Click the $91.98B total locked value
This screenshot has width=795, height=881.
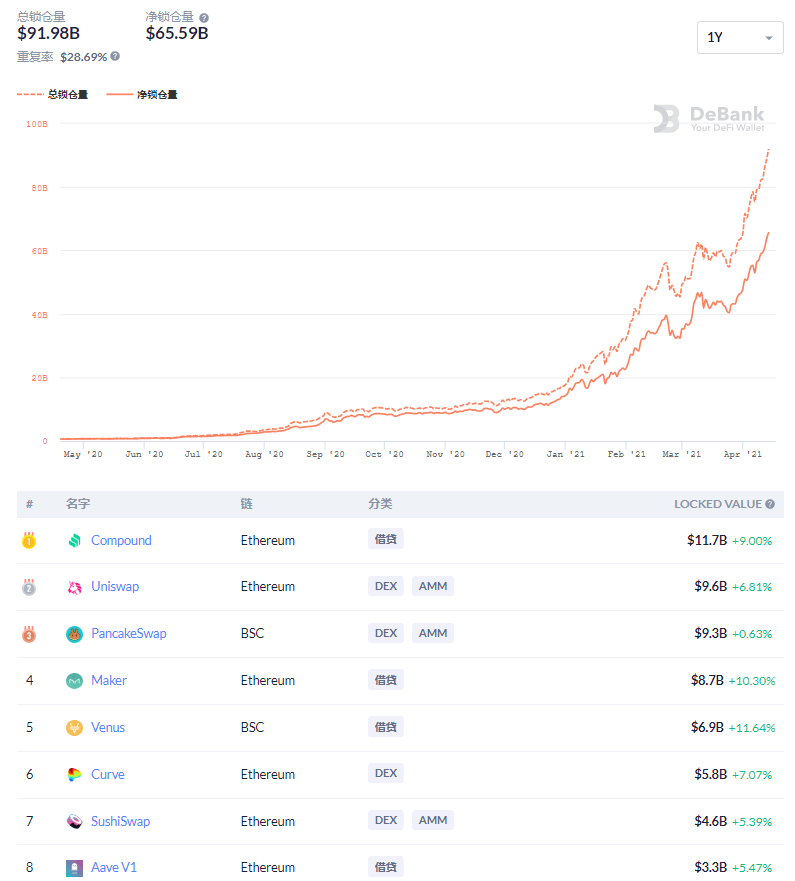click(48, 33)
